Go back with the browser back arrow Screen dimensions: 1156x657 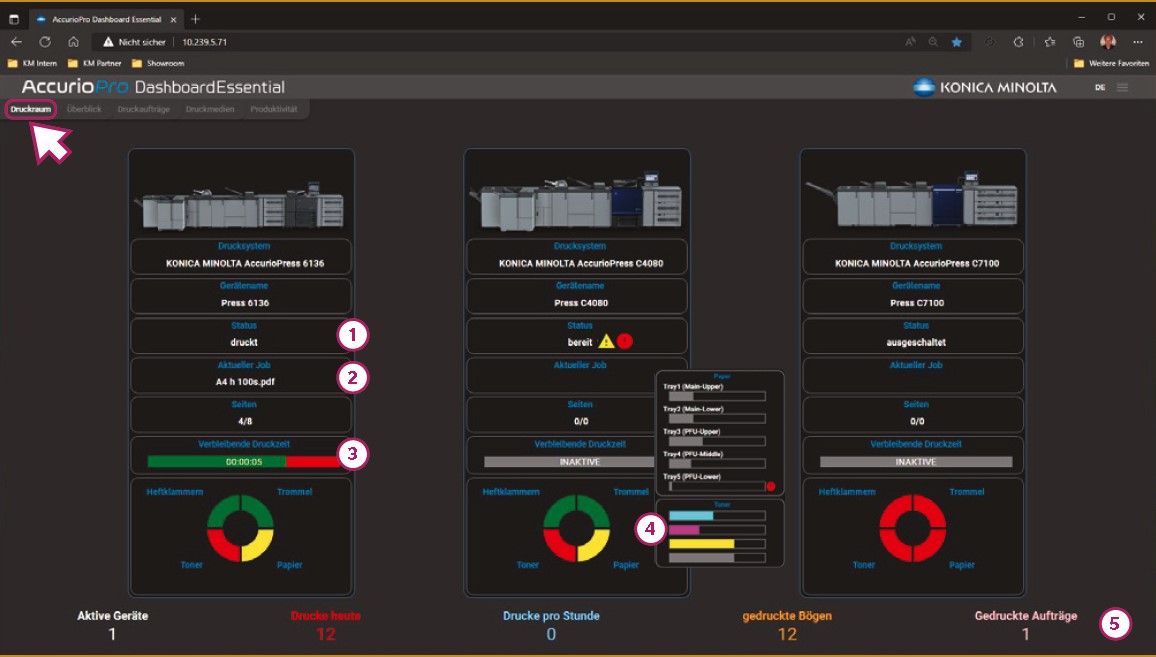[16, 42]
